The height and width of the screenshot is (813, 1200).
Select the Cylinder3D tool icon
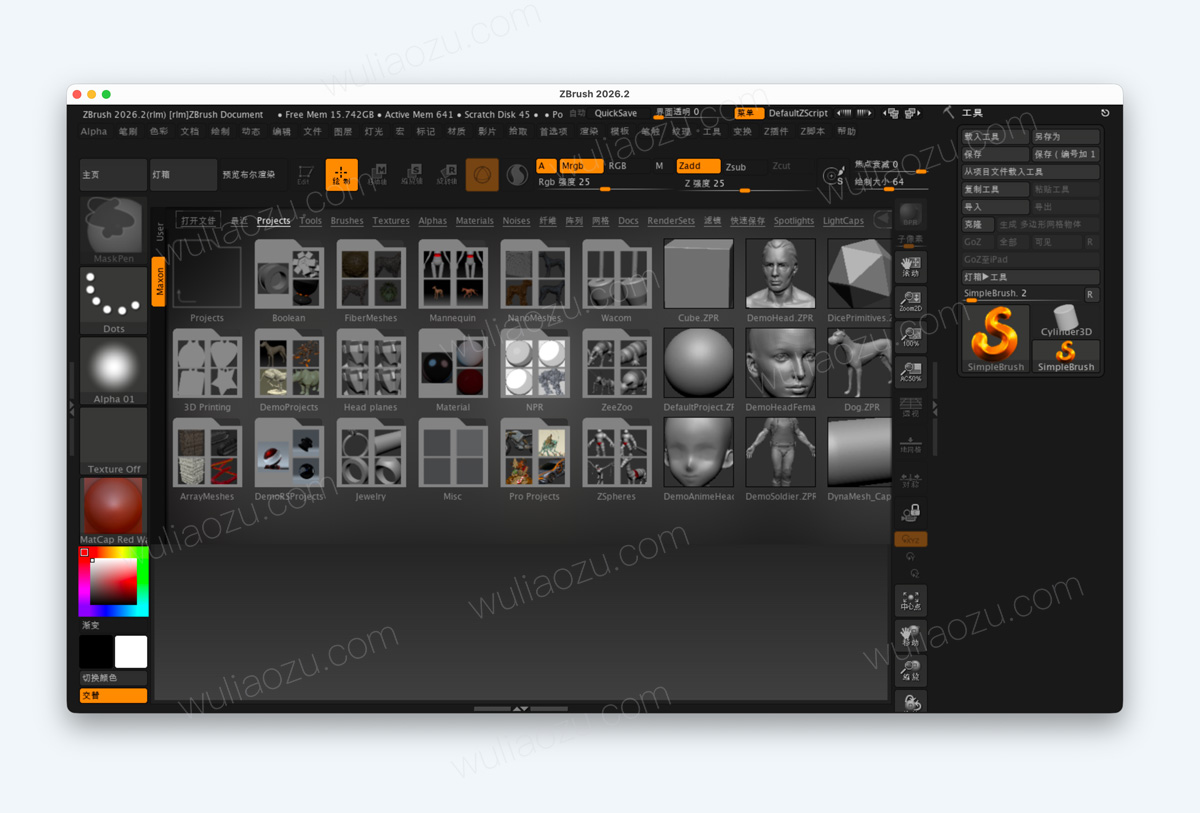[1066, 321]
